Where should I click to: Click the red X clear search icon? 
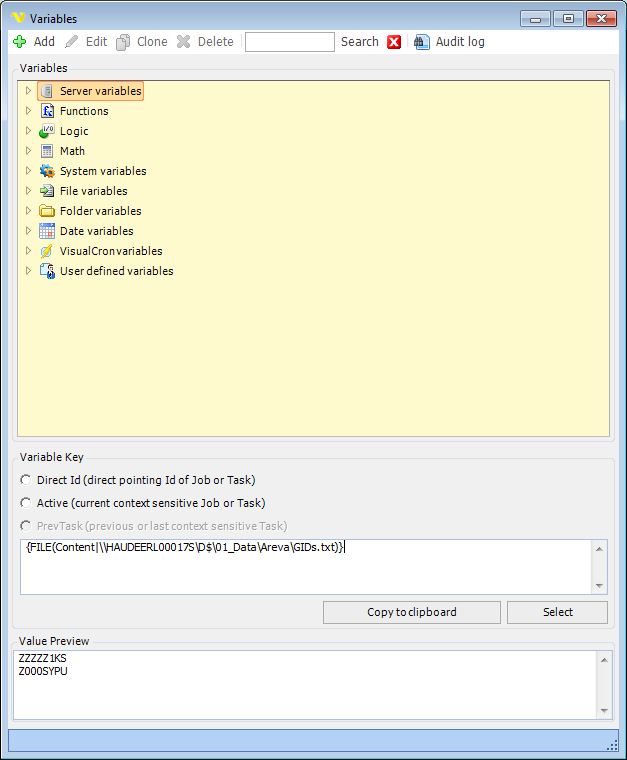click(x=394, y=42)
